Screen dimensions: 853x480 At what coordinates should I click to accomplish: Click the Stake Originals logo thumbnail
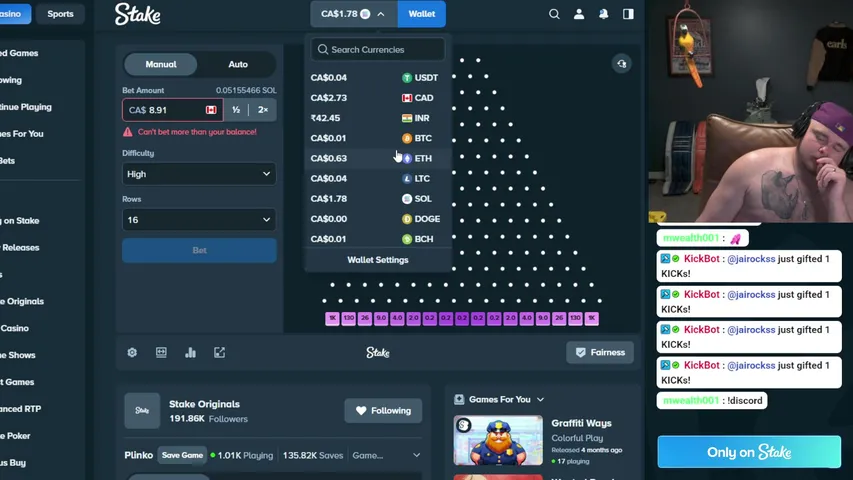[x=142, y=410]
